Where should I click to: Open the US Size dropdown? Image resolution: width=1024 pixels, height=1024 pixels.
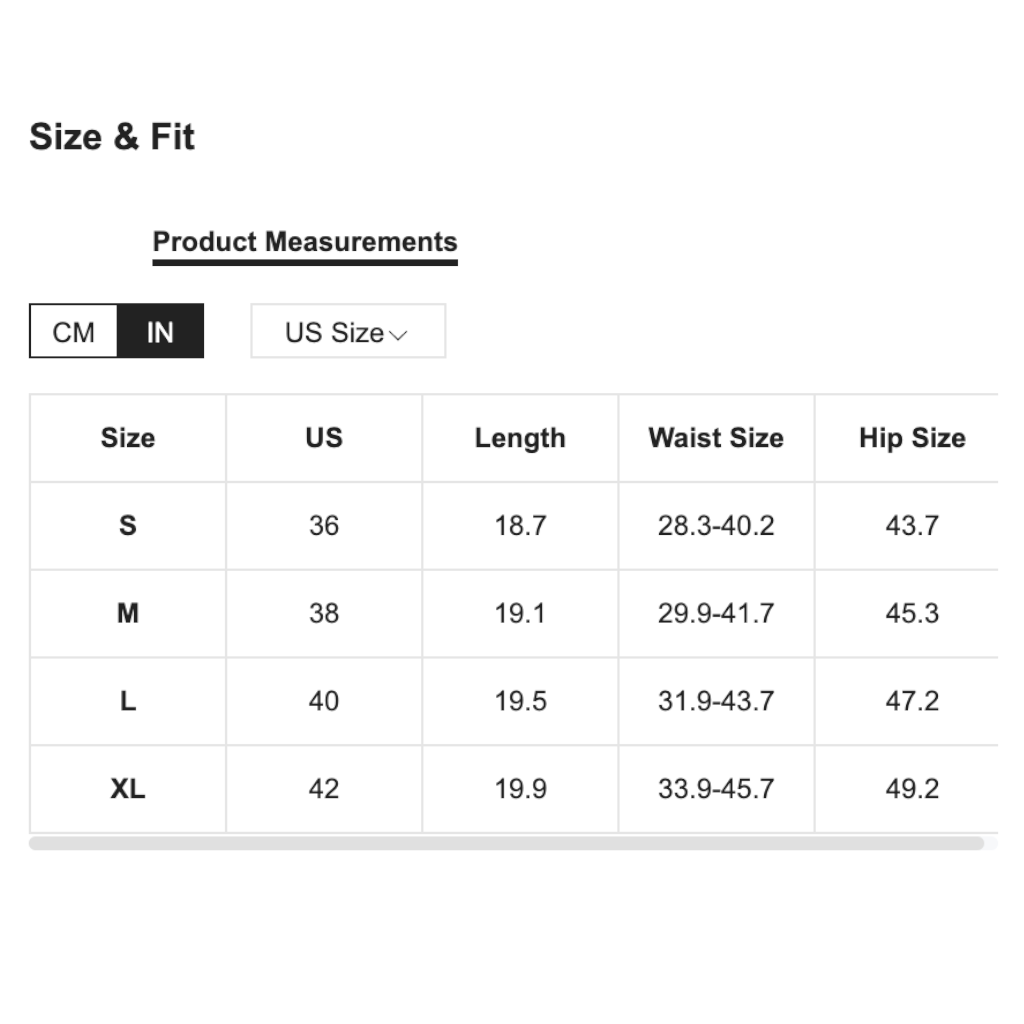(347, 332)
